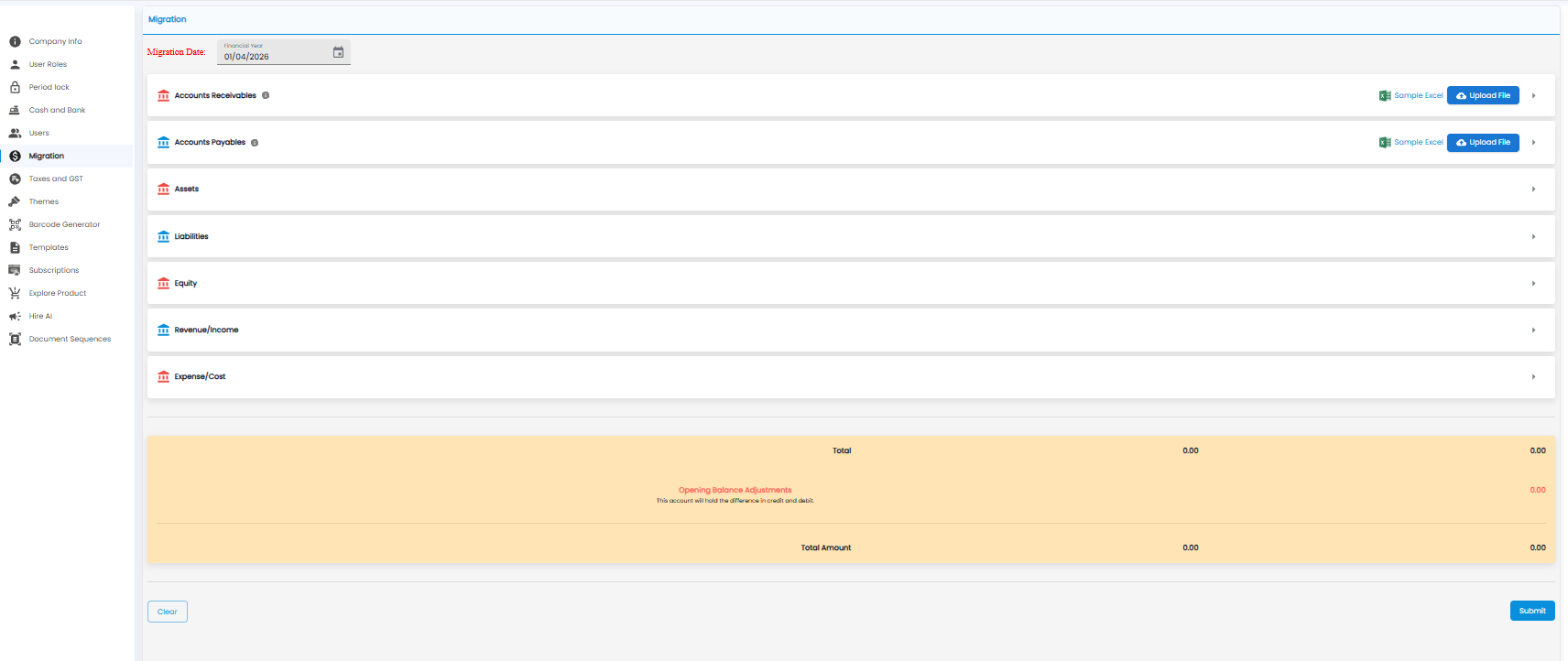Viewport: 1568px width, 661px height.
Task: Open the calendar picker for Migration Date
Action: tap(338, 52)
